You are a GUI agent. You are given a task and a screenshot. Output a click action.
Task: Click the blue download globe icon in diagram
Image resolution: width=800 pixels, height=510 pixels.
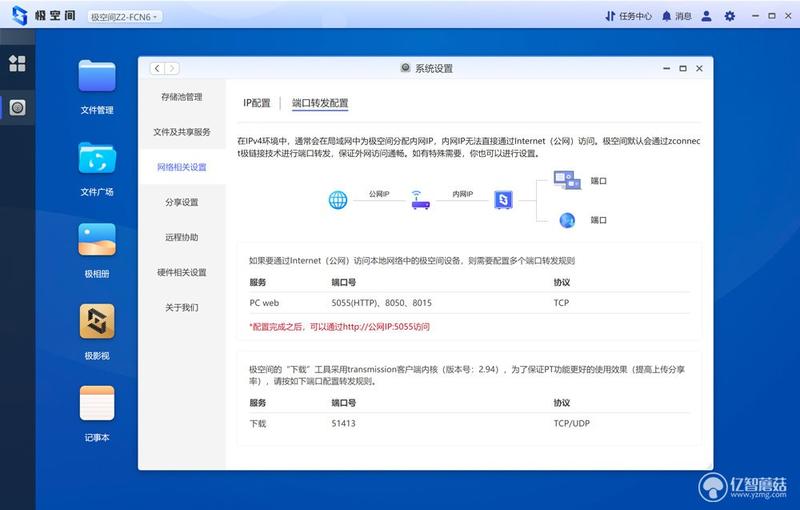coord(567,220)
